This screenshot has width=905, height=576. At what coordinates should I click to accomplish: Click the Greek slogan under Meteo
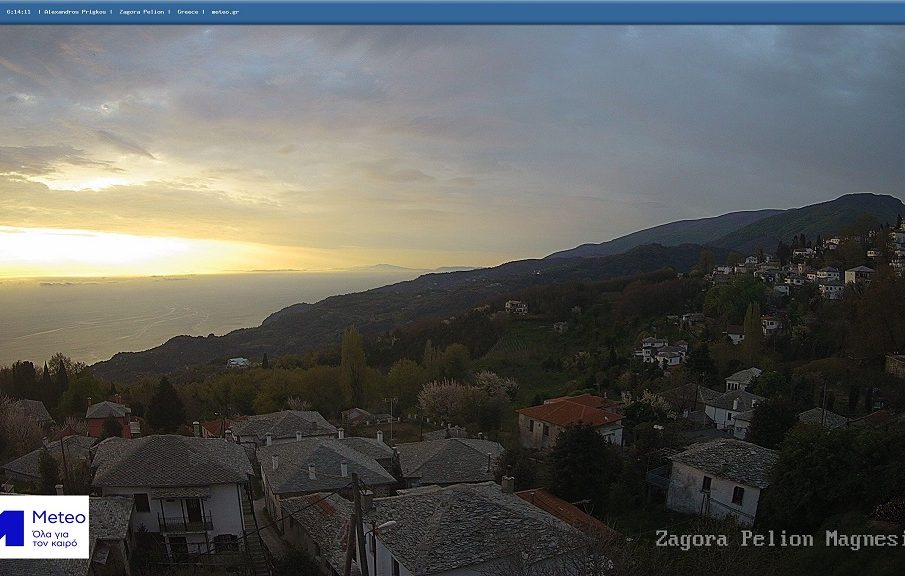[x=55, y=538]
